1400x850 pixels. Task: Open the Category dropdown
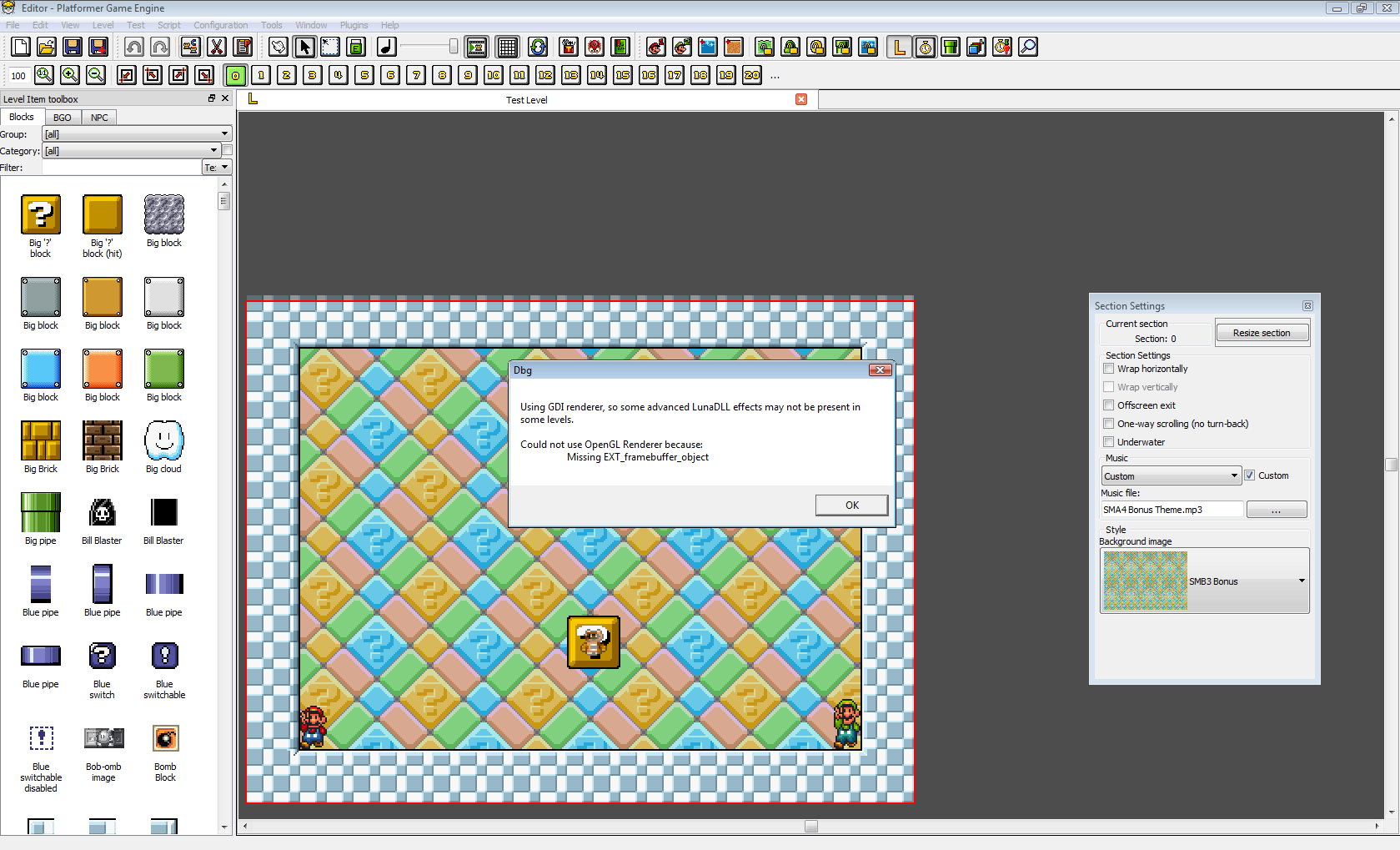131,150
